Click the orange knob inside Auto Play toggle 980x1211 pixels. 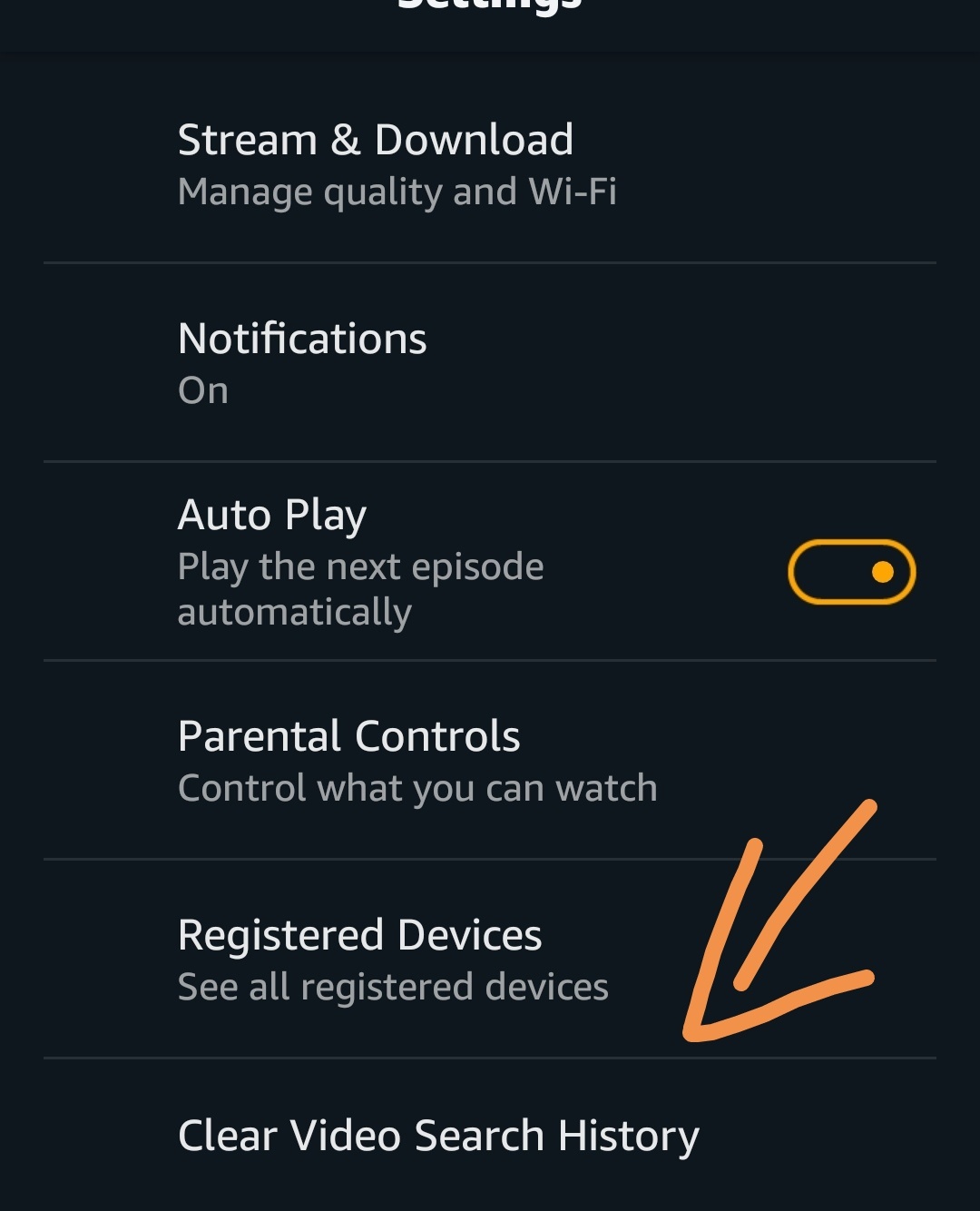point(882,572)
